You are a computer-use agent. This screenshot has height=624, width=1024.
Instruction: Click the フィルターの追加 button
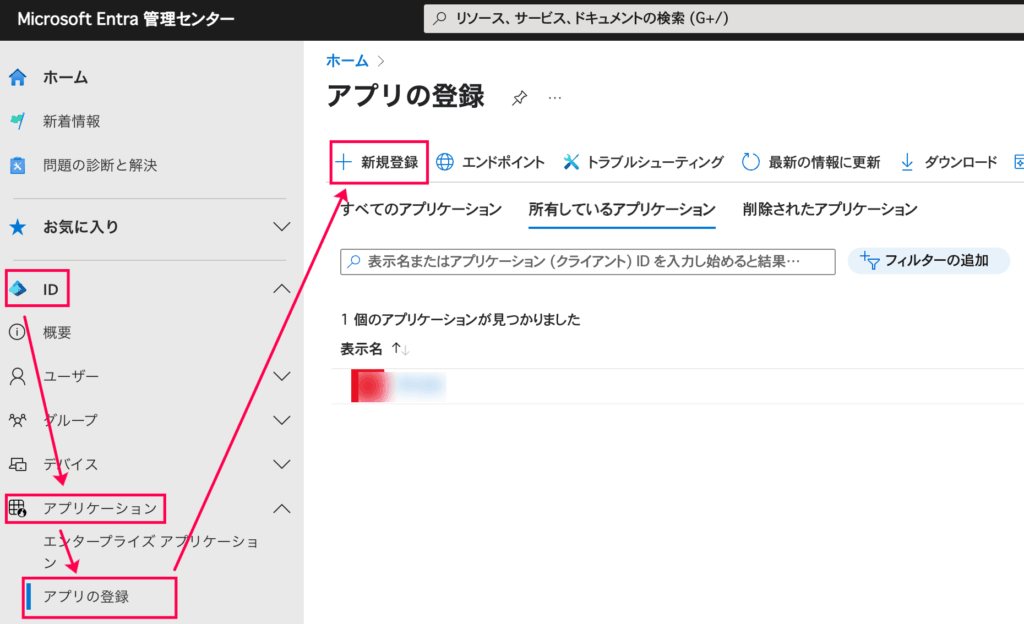[928, 260]
